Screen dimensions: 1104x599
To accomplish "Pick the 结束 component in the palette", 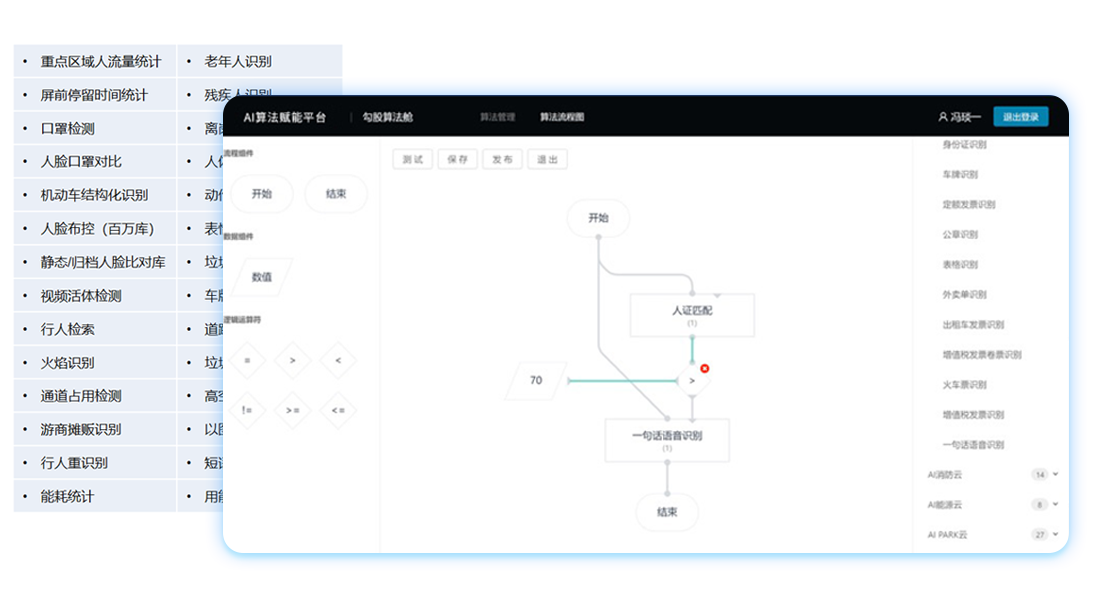I will point(336,194).
